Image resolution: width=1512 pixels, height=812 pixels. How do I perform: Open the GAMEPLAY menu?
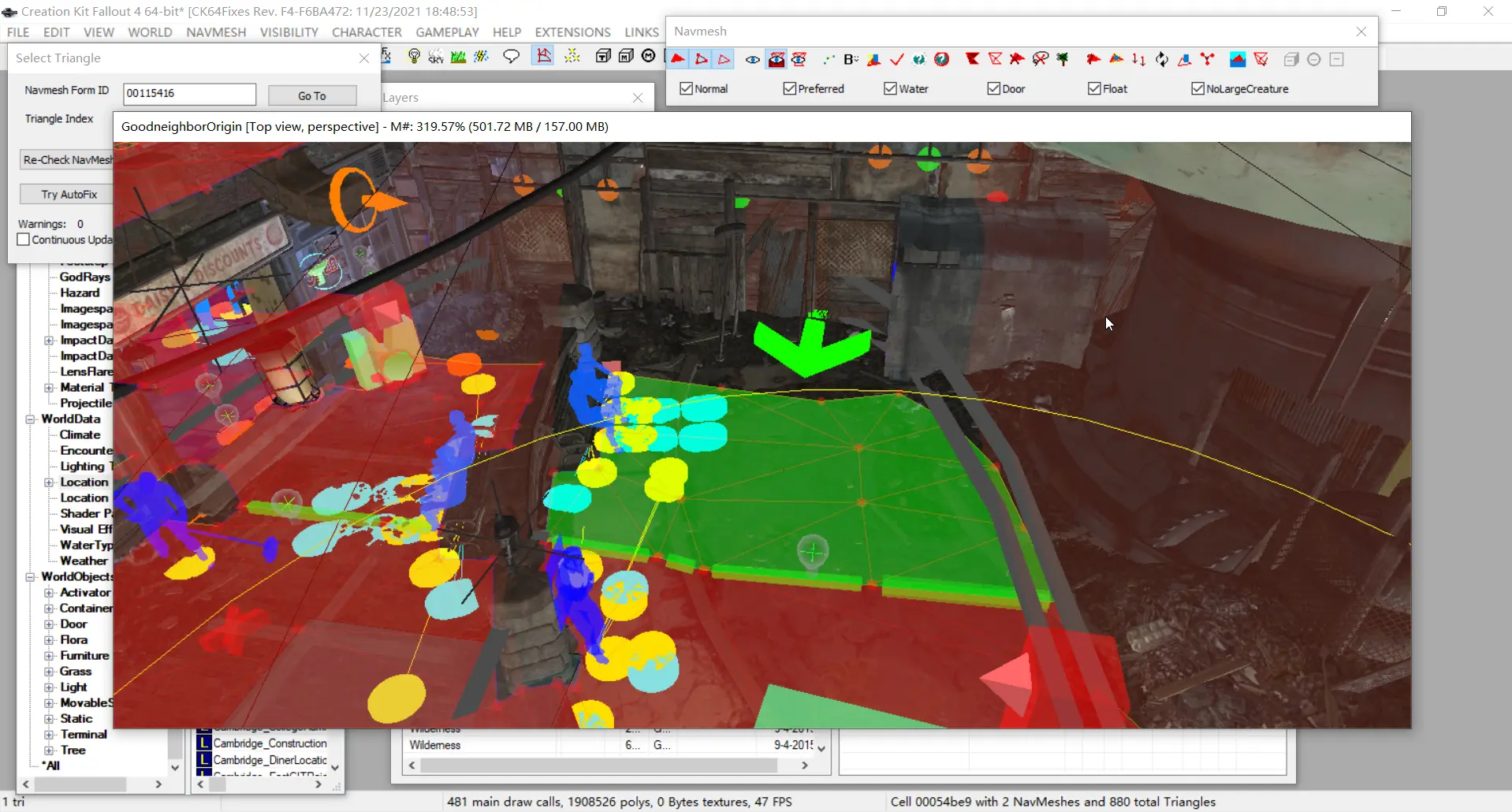coord(447,32)
